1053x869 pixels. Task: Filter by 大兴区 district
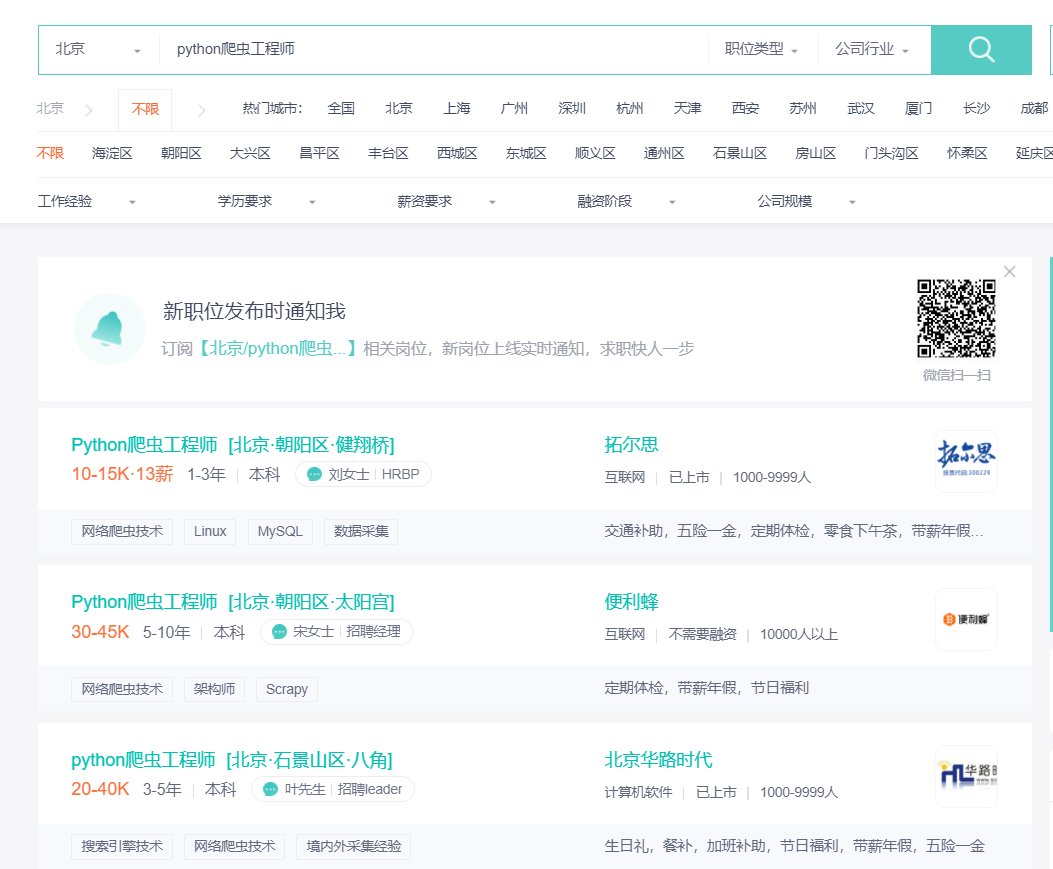point(250,154)
